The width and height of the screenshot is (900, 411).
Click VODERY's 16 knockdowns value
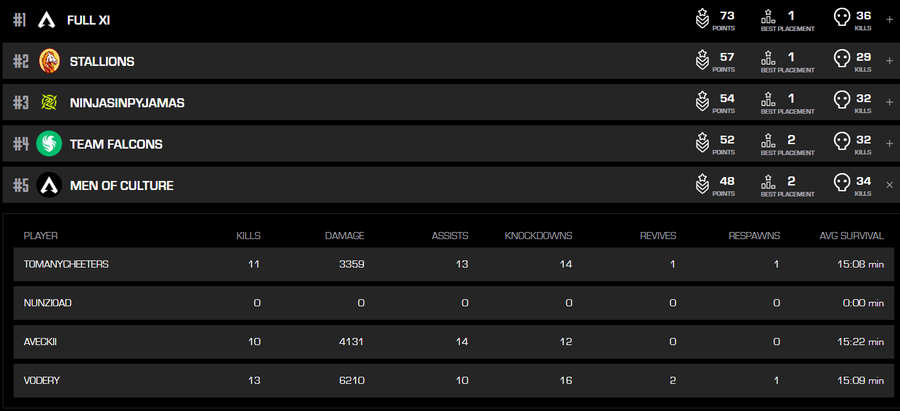(567, 381)
